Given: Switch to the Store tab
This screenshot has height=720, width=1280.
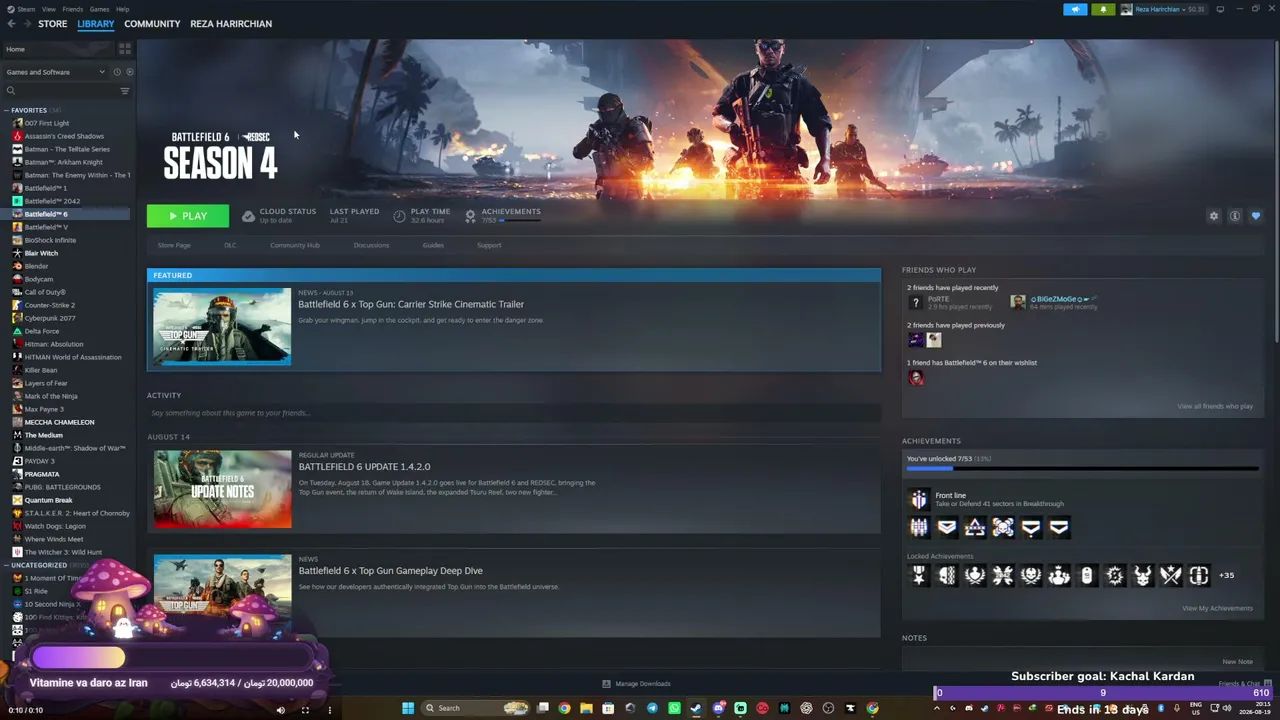Looking at the screenshot, I should pos(53,24).
